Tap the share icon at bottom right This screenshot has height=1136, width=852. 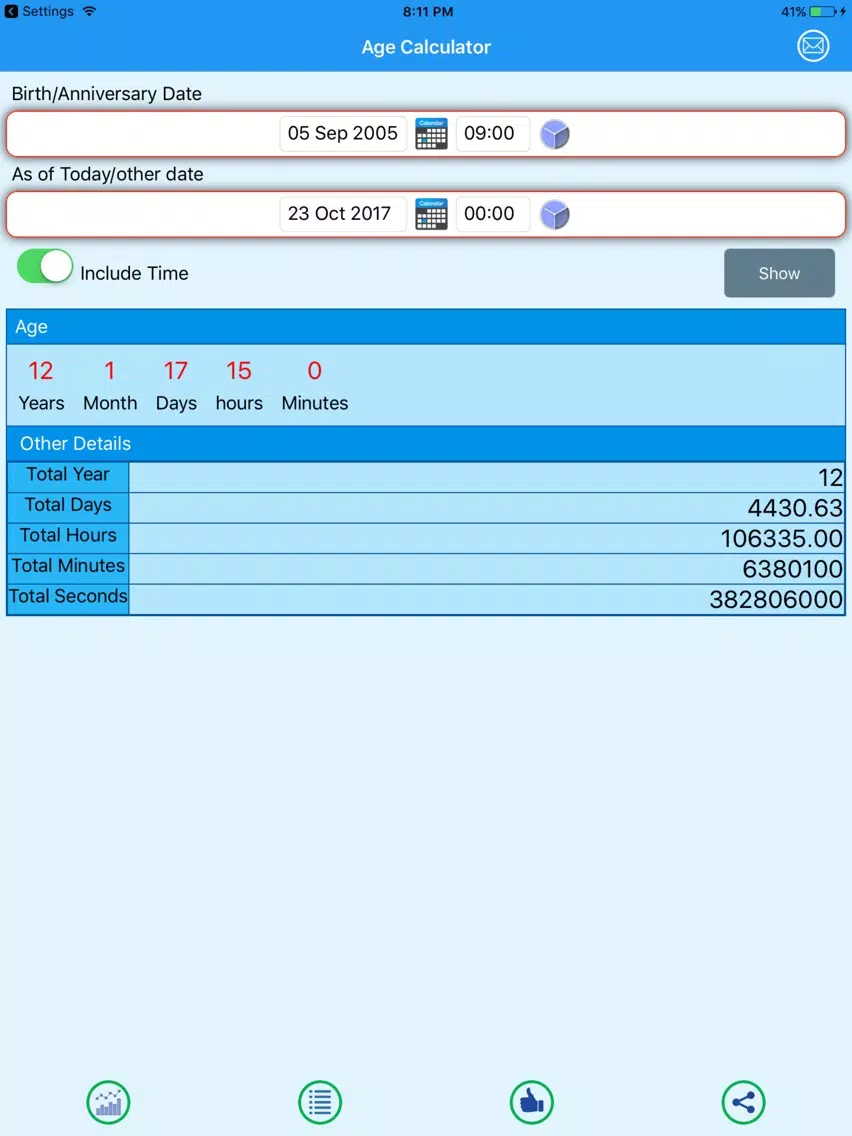click(743, 1102)
